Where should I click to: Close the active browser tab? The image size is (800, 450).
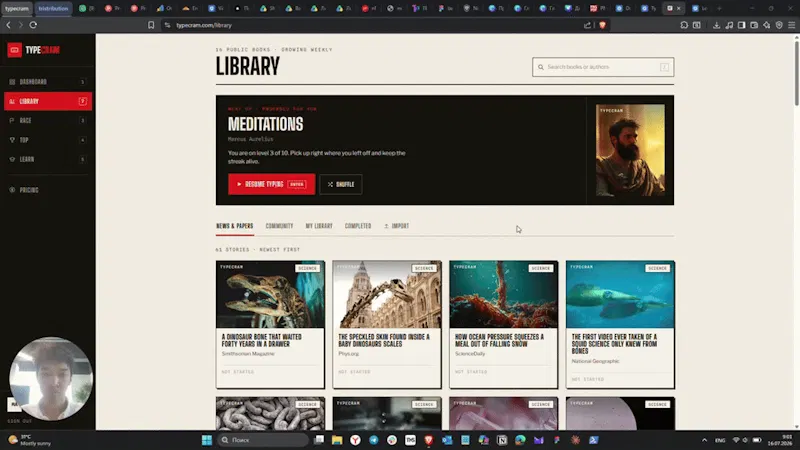679,8
